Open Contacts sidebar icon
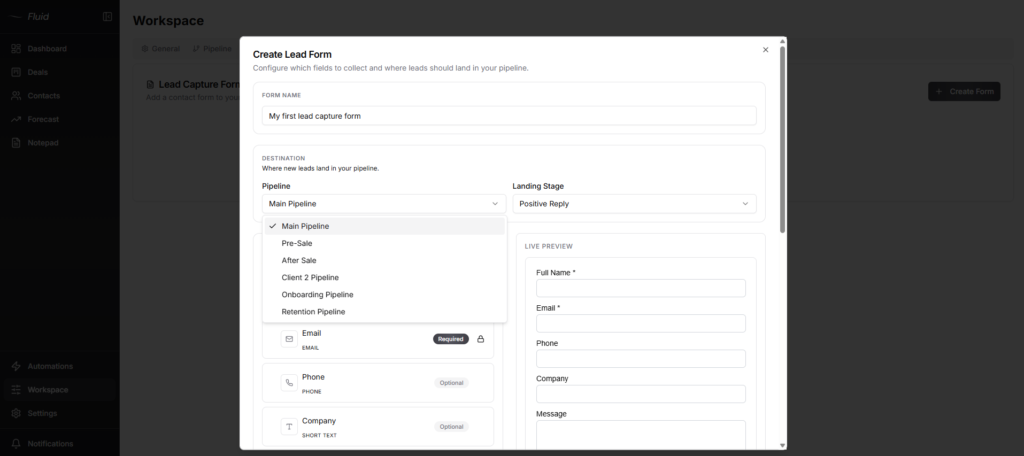 (16, 96)
